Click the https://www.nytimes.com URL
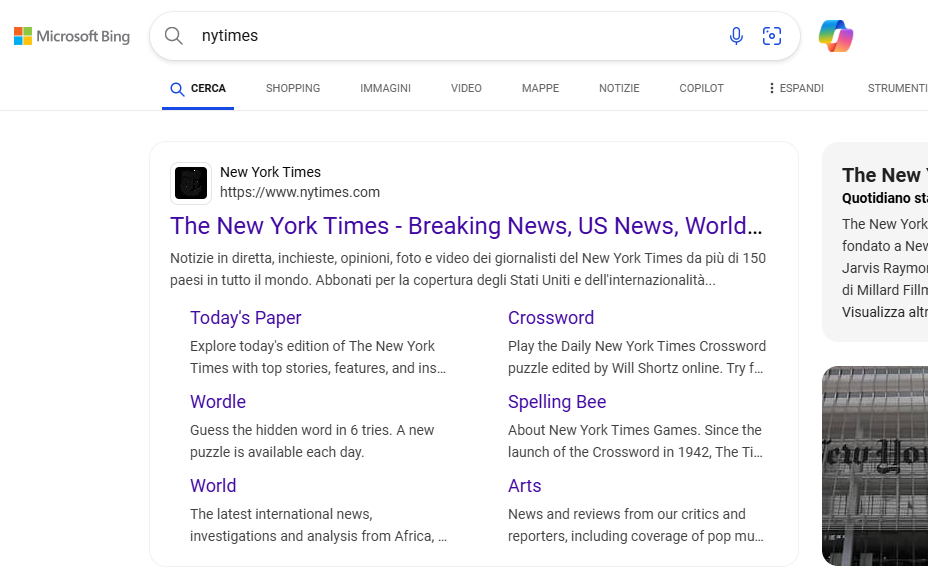The width and height of the screenshot is (928, 582). [300, 192]
